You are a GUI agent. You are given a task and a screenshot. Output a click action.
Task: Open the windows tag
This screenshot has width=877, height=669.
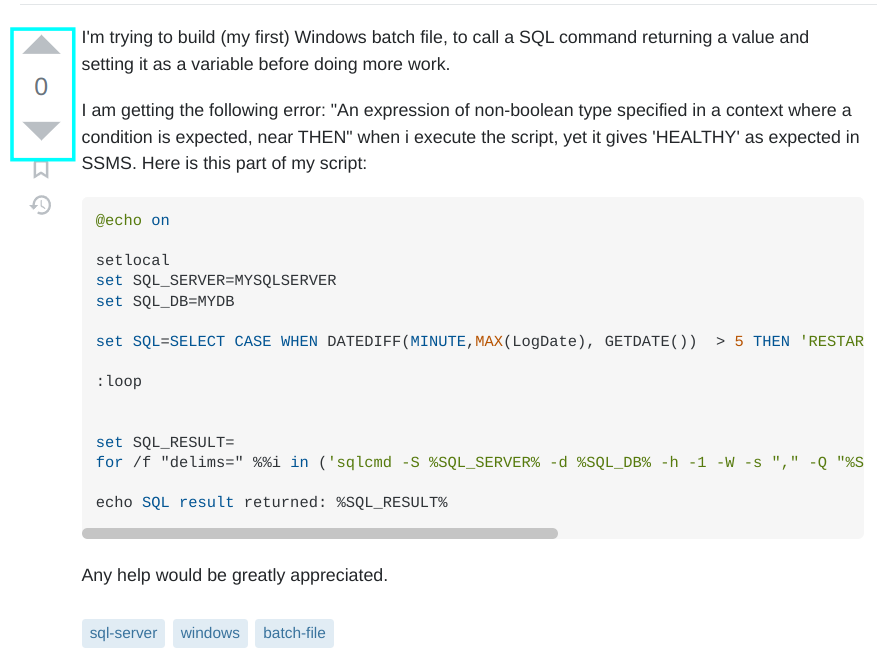tap(210, 633)
